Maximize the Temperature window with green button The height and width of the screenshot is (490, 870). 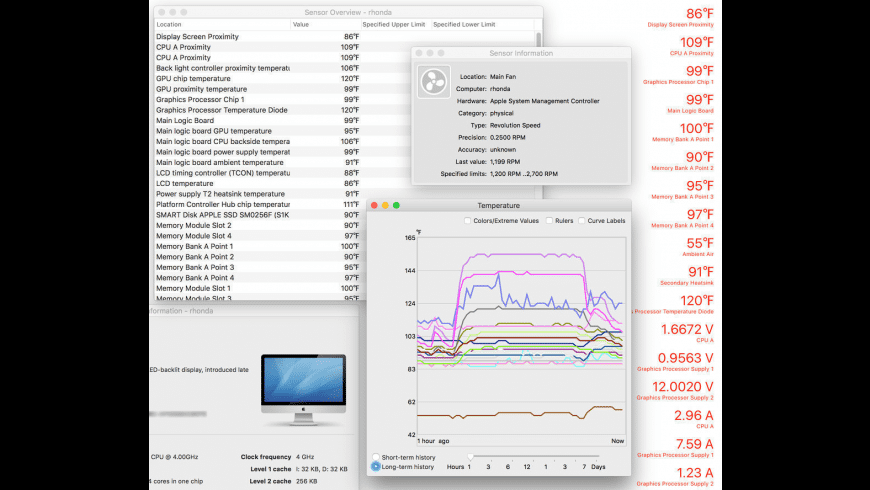click(396, 205)
